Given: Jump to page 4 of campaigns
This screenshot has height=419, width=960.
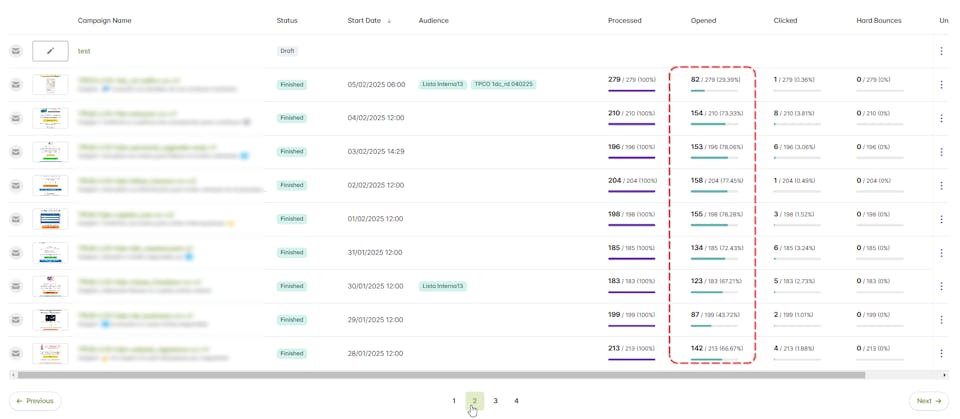Looking at the screenshot, I should pyautogui.click(x=516, y=401).
